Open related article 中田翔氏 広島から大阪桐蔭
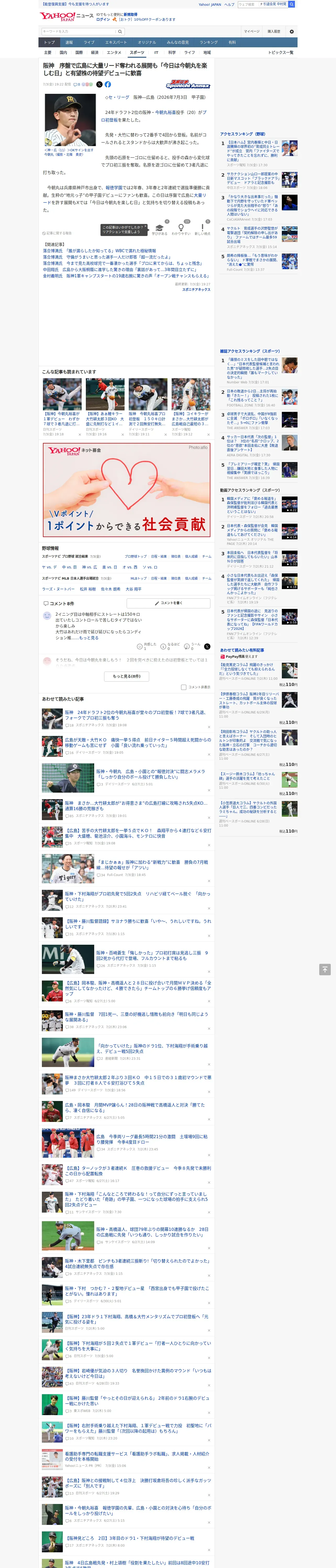This screenshot has height=1568, width=336. 120,269
